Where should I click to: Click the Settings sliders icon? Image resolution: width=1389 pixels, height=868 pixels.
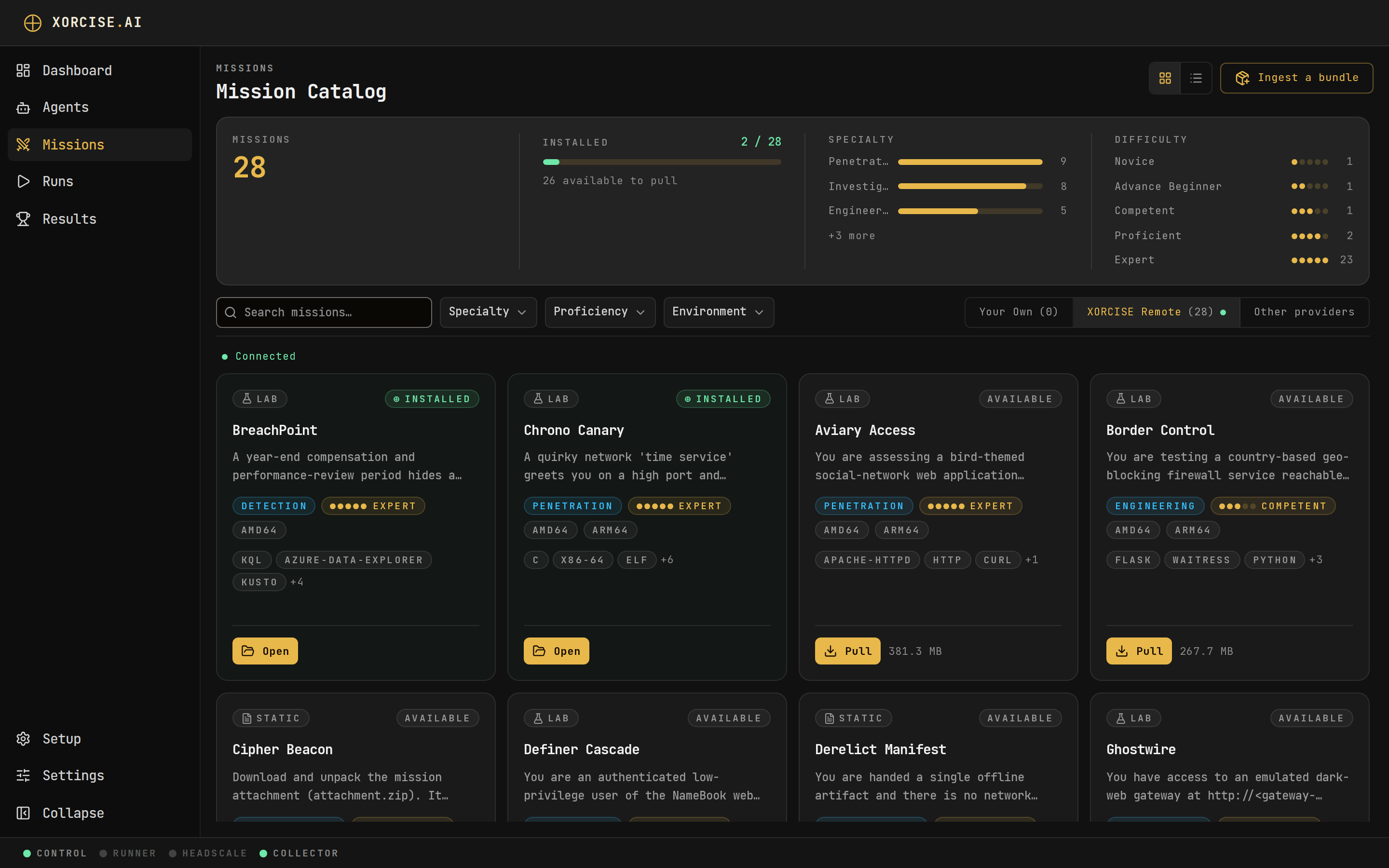(x=23, y=775)
